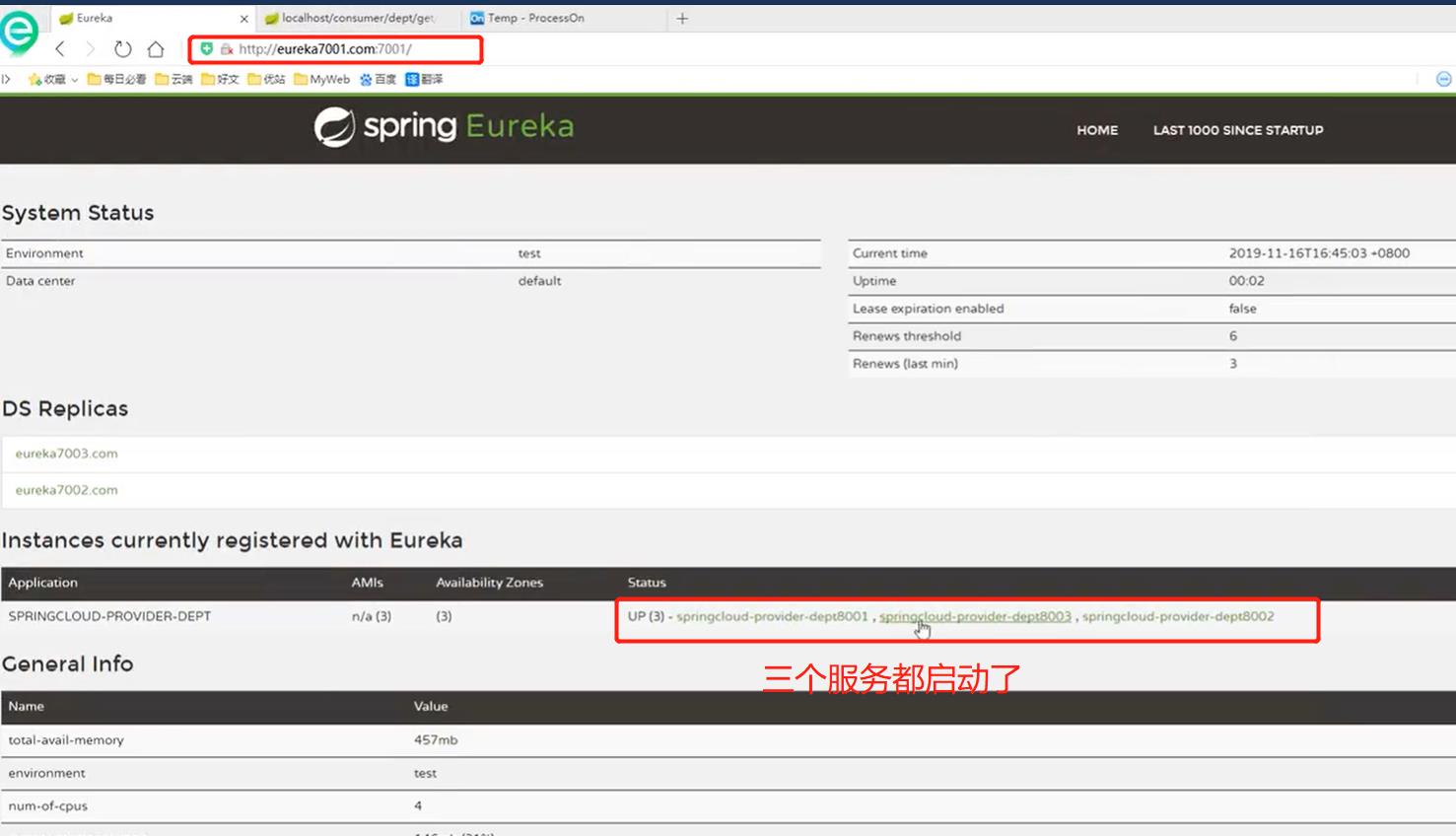
Task: Open the 收藏 favorites star
Action: [x=35, y=79]
